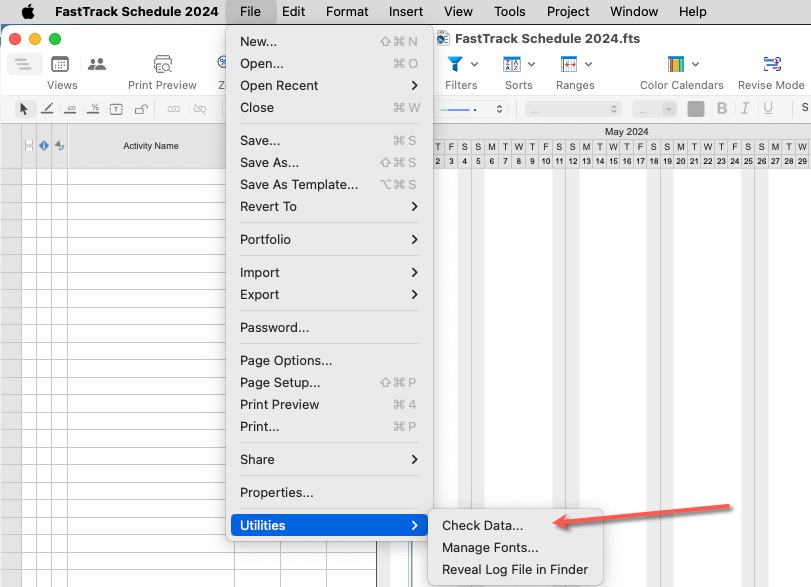Click Reveal Log File in Finder
The height and width of the screenshot is (587, 811).
515,569
